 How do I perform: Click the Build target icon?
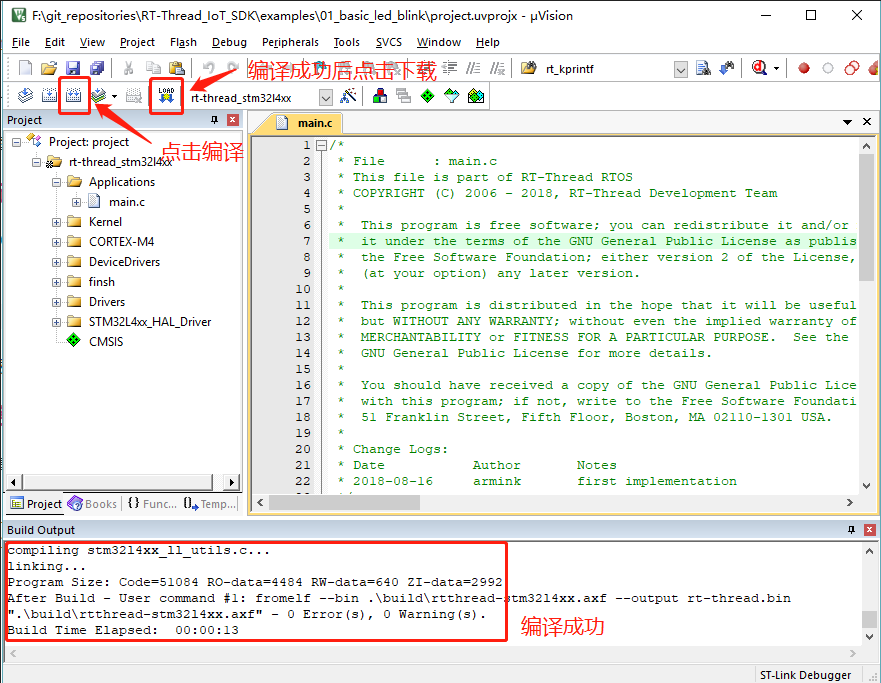49,96
